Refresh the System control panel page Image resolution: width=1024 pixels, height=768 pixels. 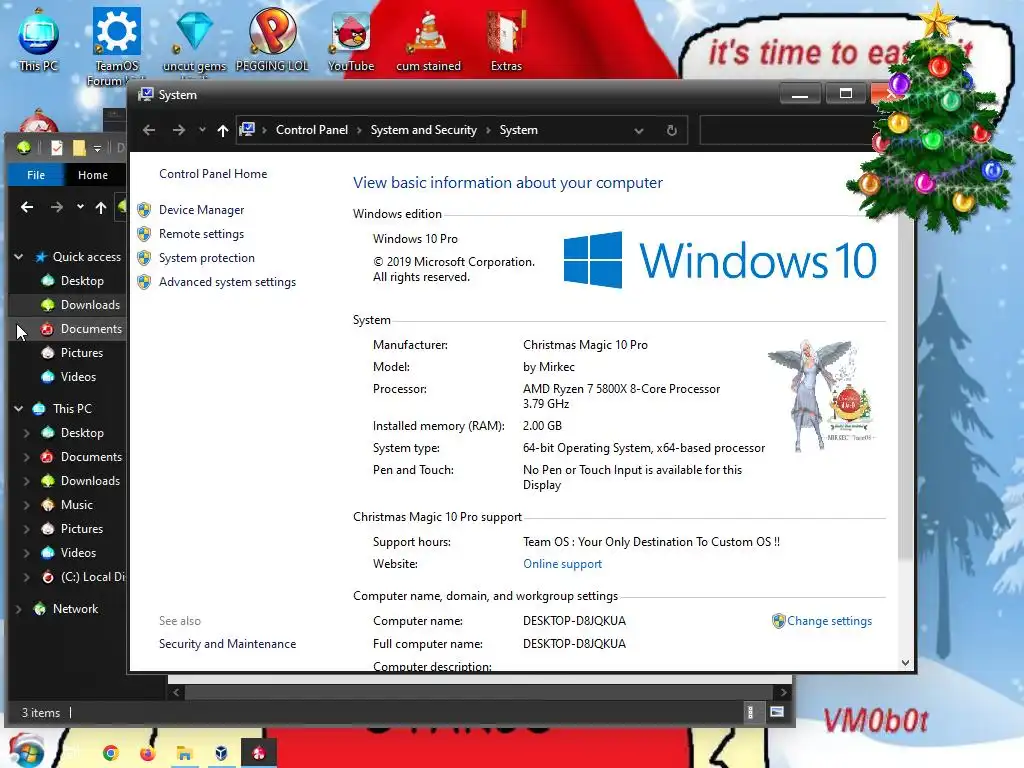tap(671, 130)
